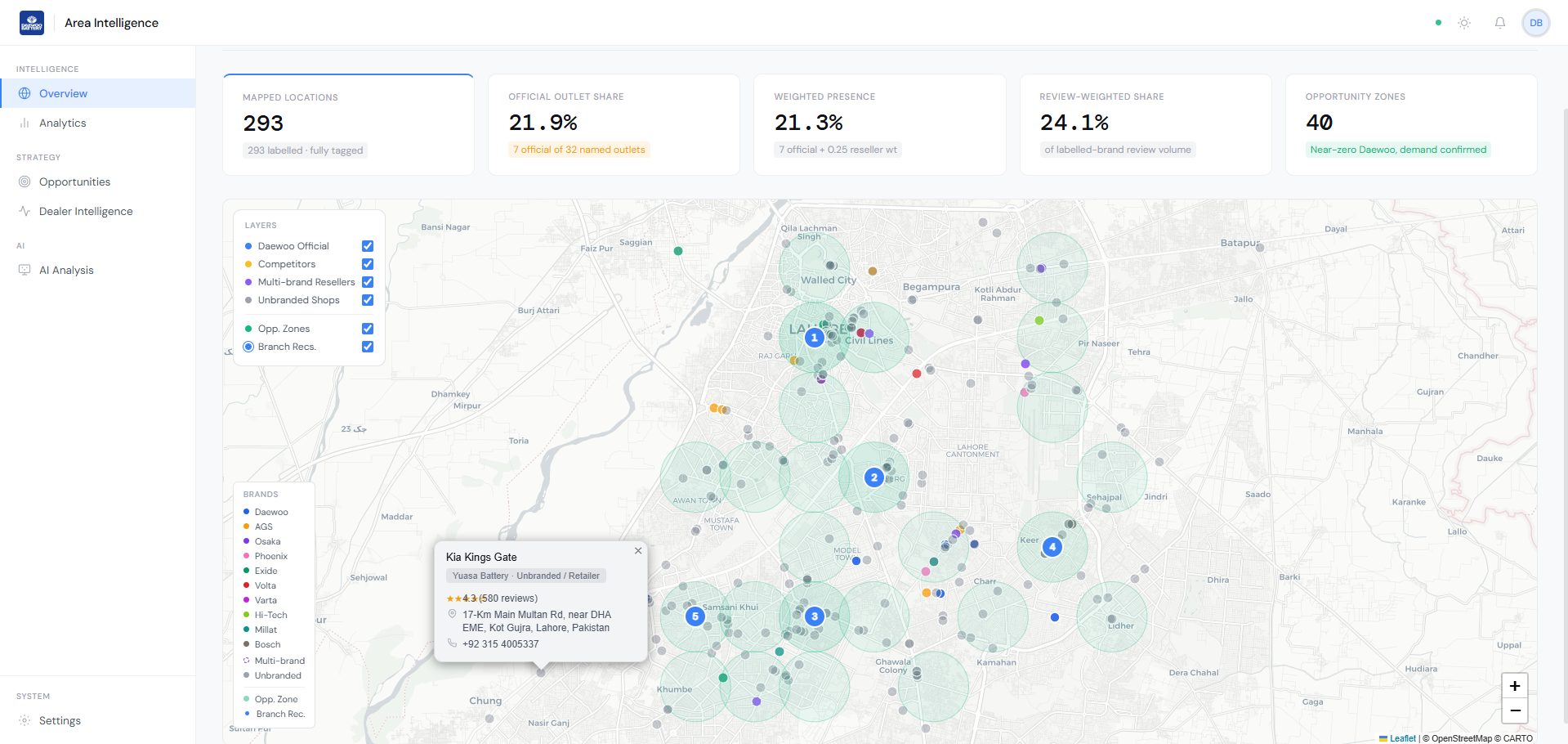Toggle the Opp. Zones layer checkbox
The image size is (1568, 744).
[x=368, y=329]
